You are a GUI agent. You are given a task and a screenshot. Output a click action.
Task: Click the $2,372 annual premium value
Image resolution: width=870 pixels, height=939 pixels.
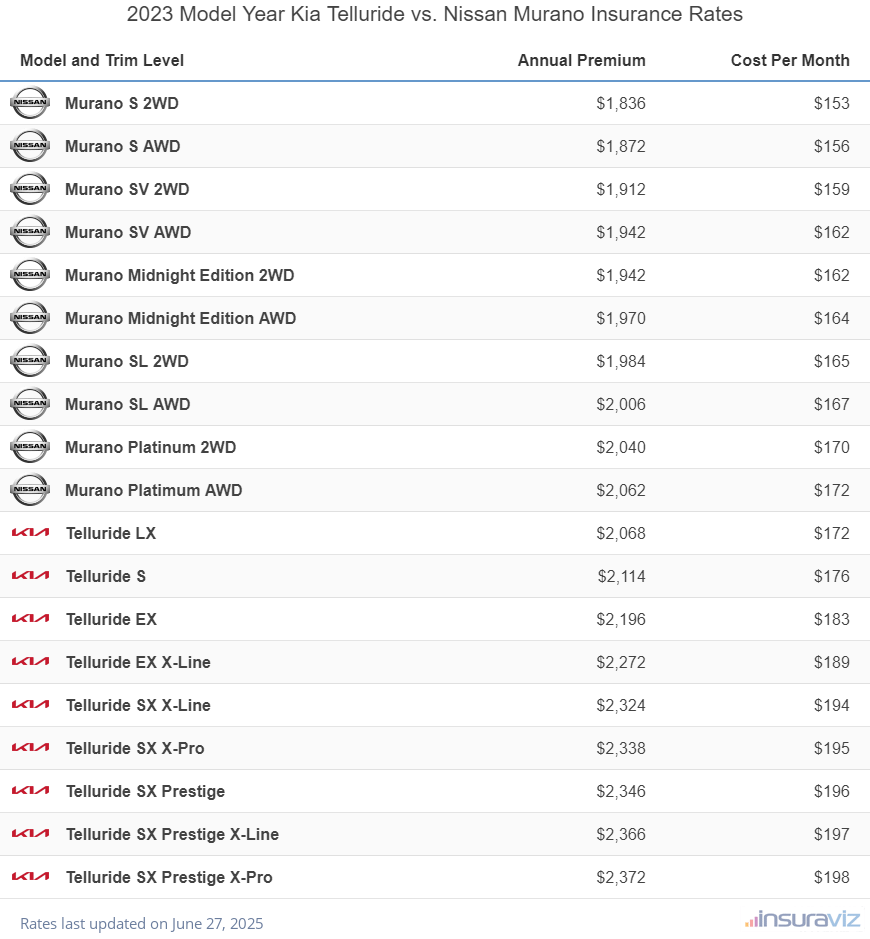621,877
